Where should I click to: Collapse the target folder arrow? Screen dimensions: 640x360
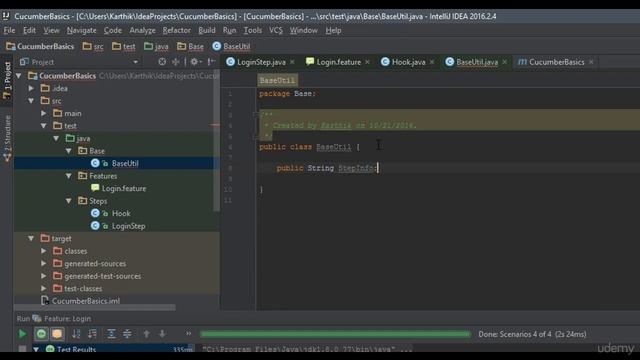tap(31, 238)
